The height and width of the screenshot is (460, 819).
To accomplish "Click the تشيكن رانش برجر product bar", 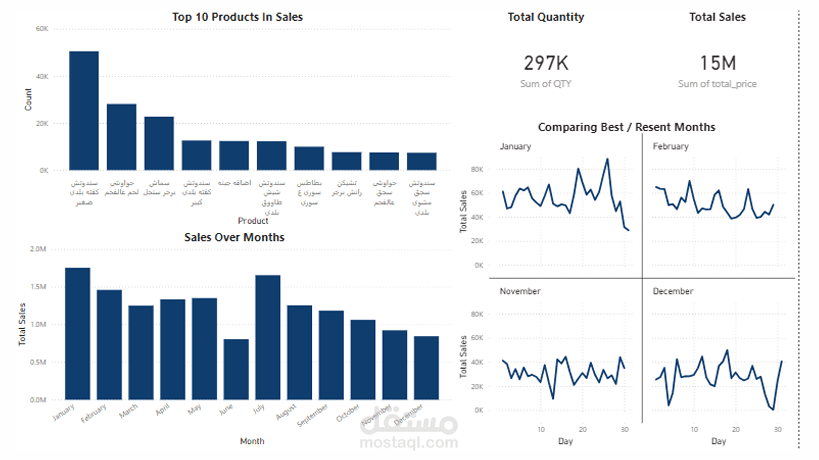I will coord(346,161).
